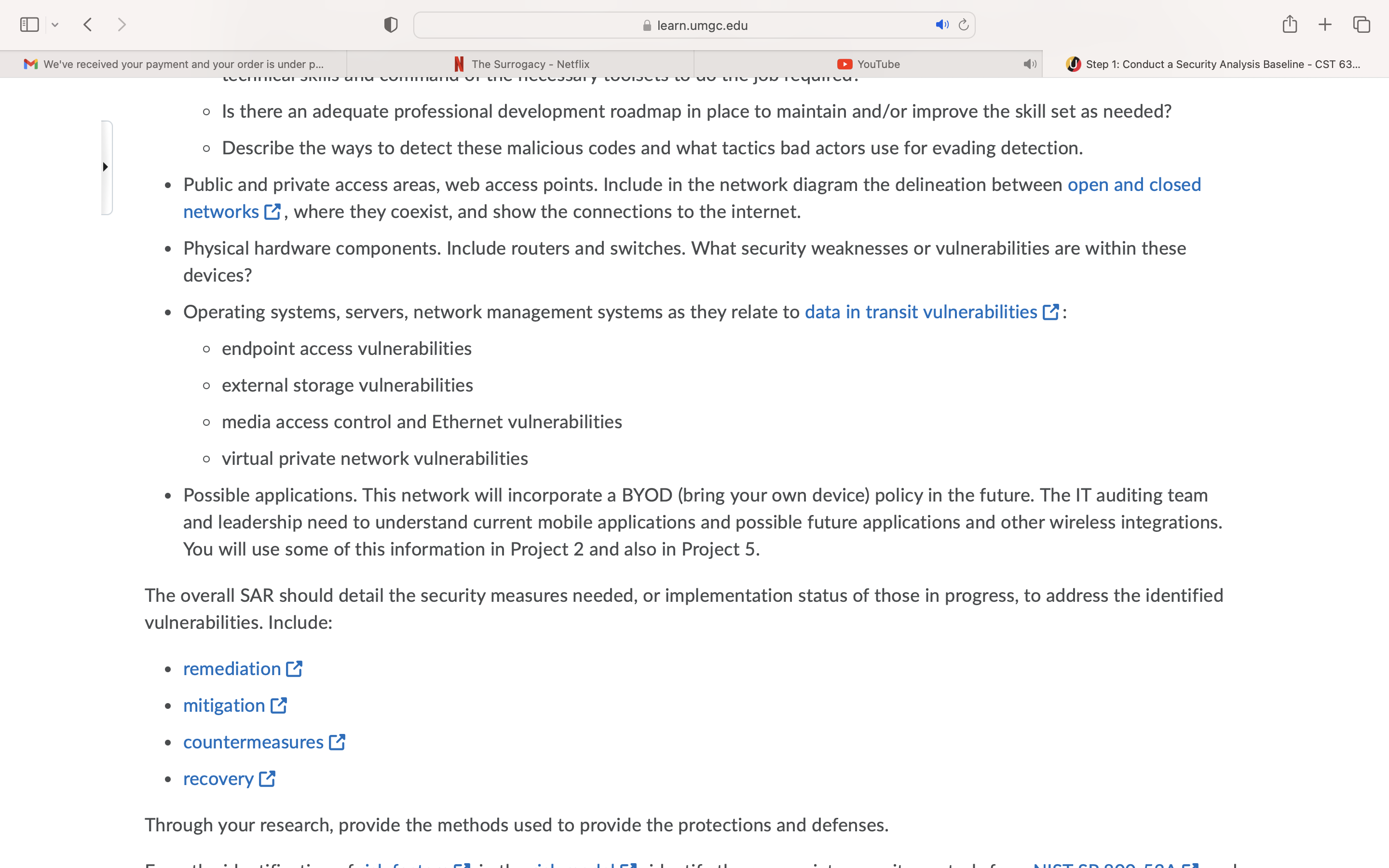Open the privacy report shield icon
1389x868 pixels.
click(x=391, y=25)
